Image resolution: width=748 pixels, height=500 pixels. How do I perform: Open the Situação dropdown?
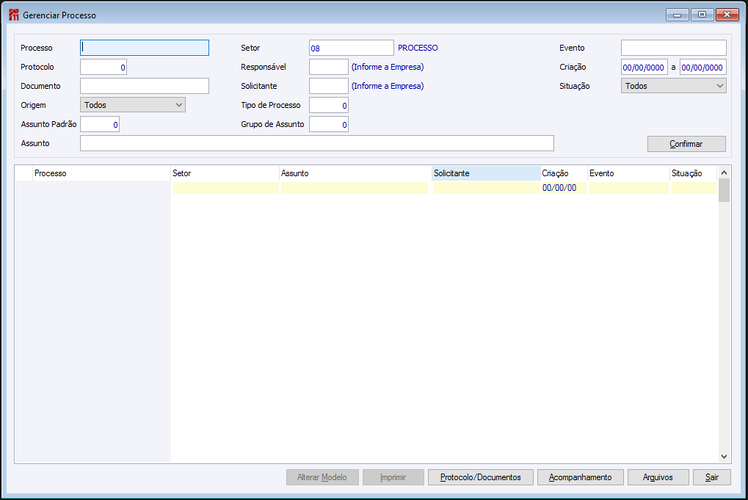[x=674, y=86]
